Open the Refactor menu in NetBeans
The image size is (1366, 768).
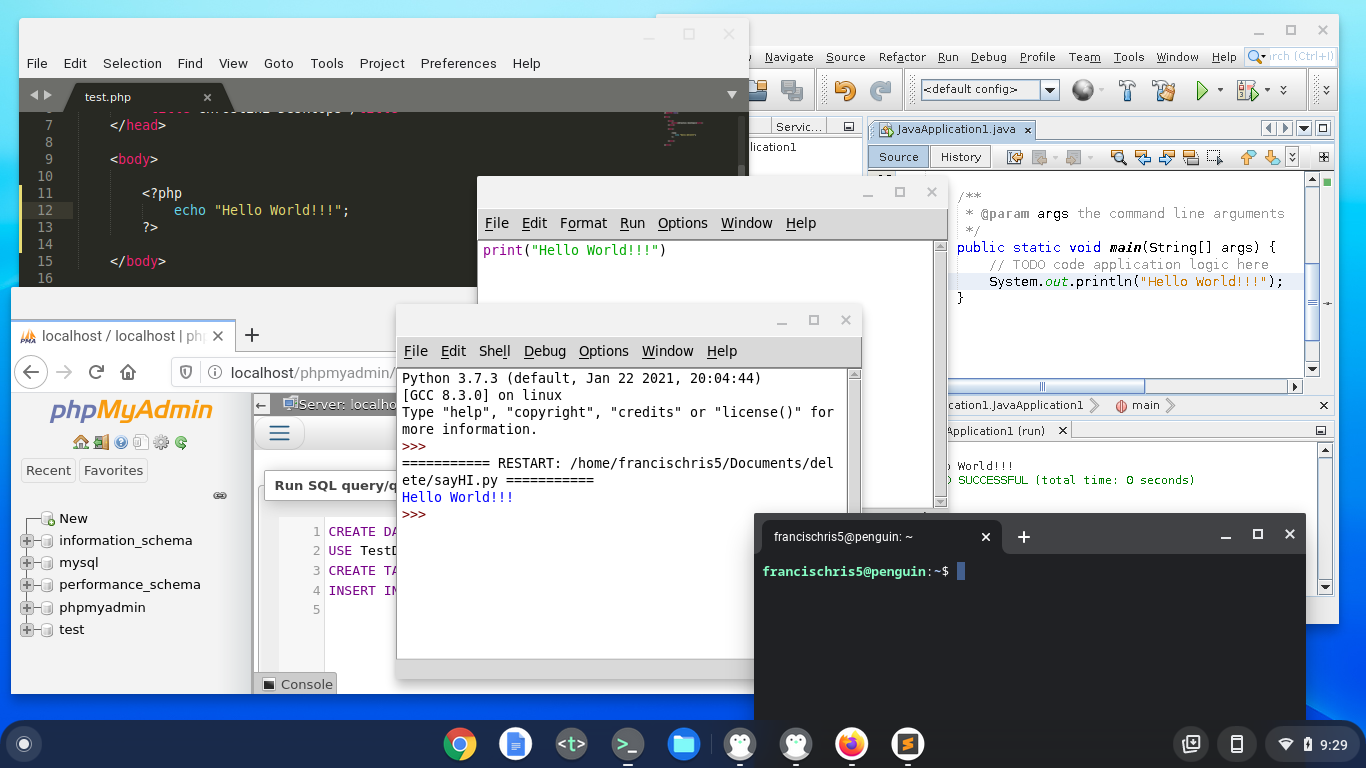click(x=902, y=57)
